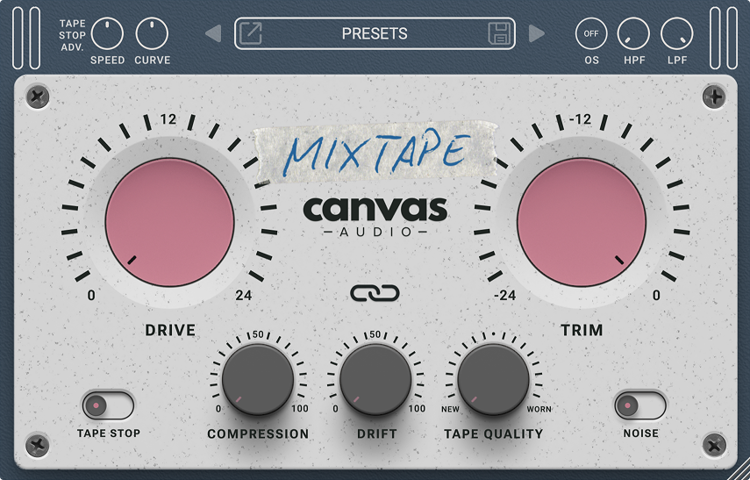The image size is (750, 480).
Task: Click the left vent slot handle
Action: point(27,37)
